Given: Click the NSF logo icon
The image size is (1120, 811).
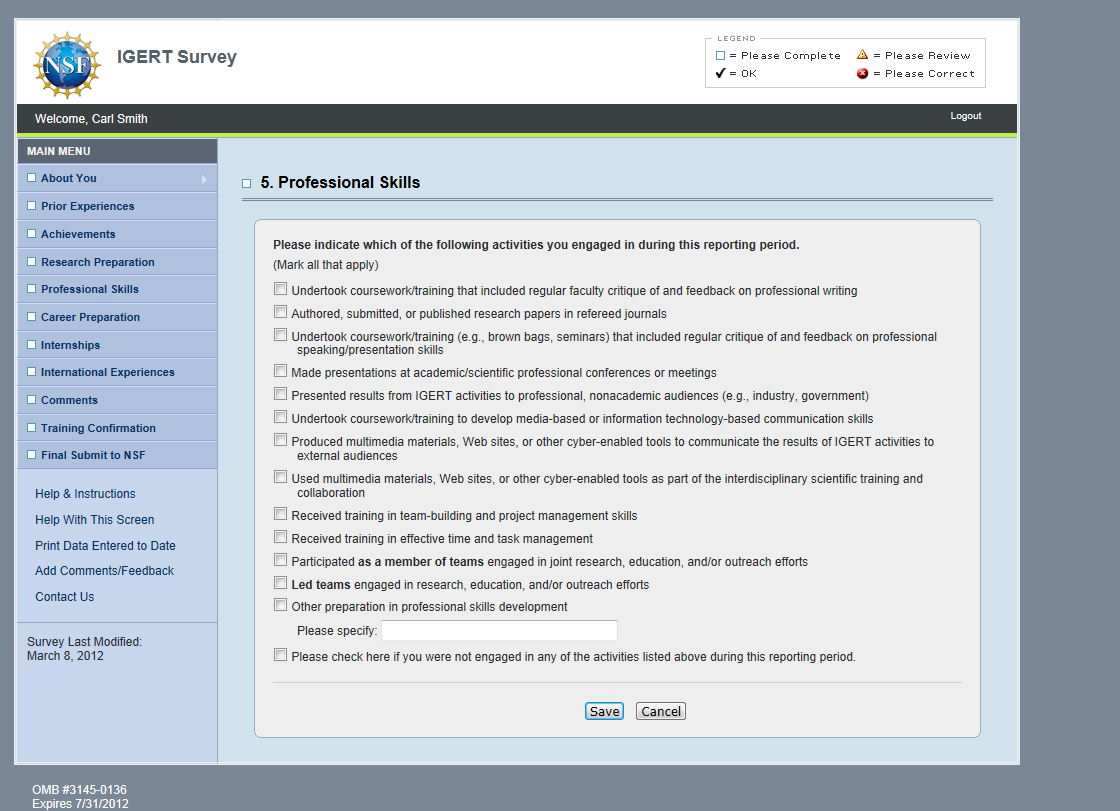Looking at the screenshot, I should (67, 65).
